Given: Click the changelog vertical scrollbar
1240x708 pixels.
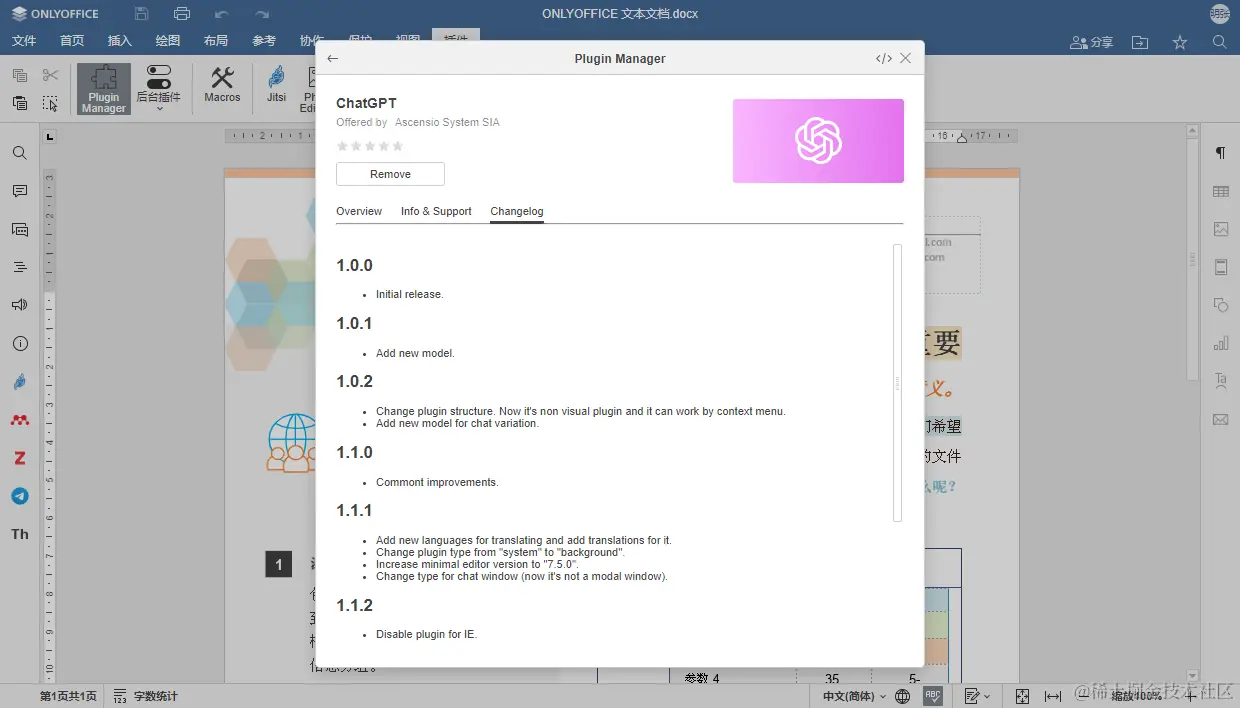Looking at the screenshot, I should [898, 383].
